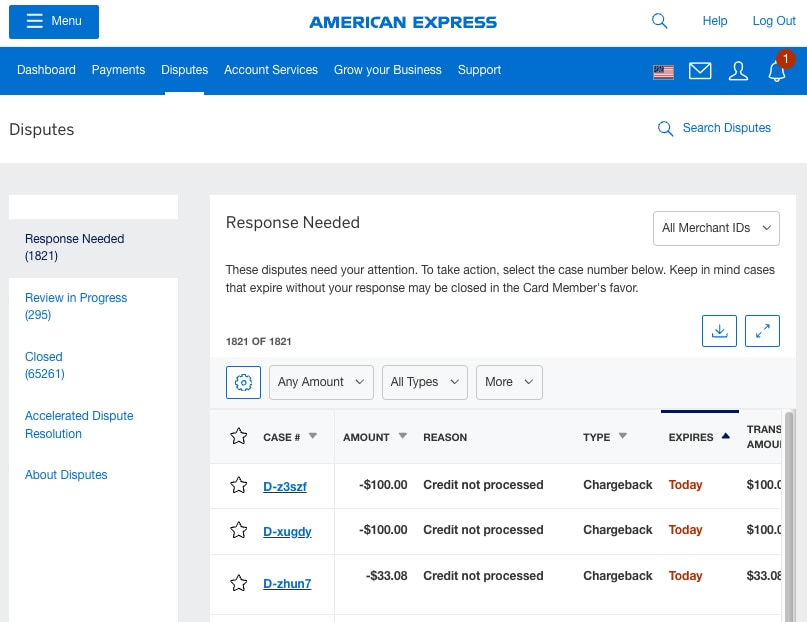
Task: Toggle the star on case D-zhun7
Action: 238,583
